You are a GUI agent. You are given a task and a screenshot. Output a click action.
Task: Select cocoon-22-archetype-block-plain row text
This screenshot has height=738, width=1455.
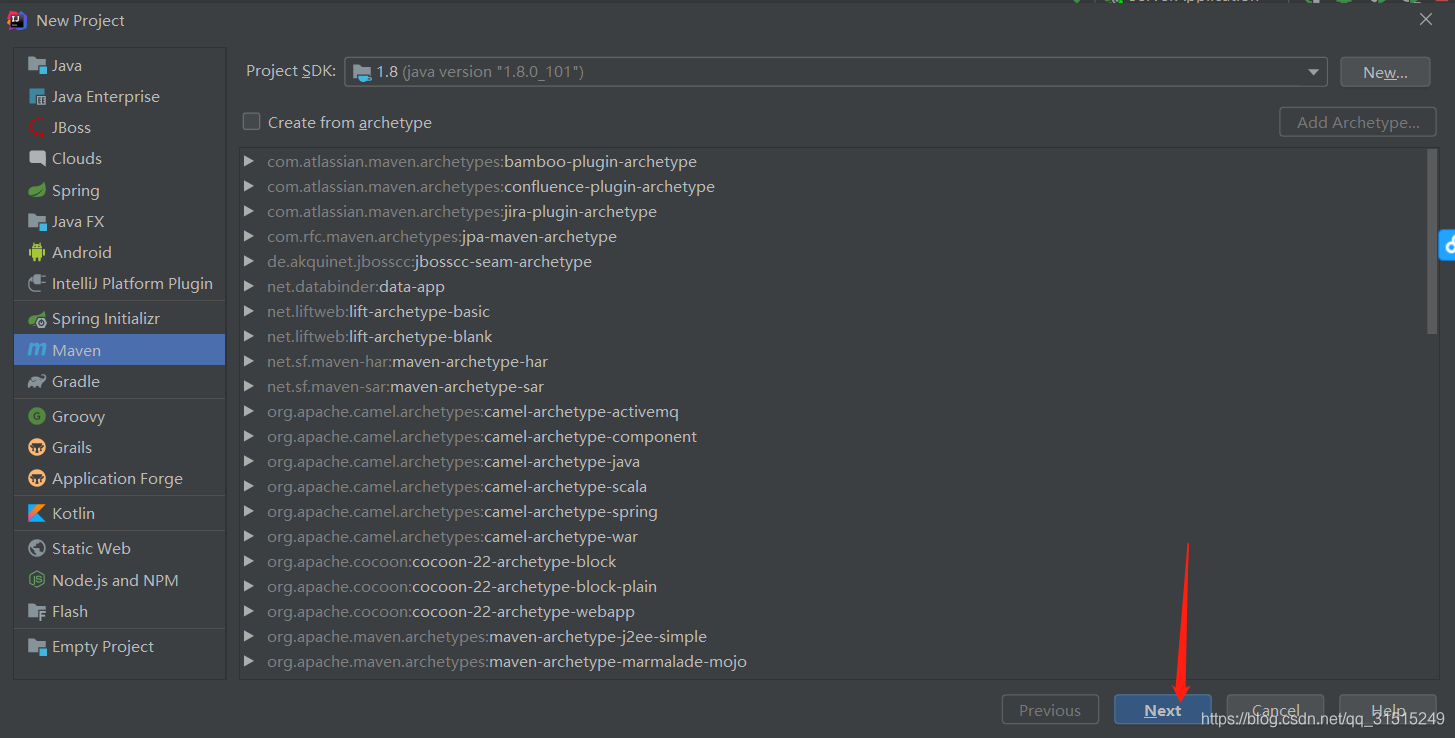coord(462,586)
